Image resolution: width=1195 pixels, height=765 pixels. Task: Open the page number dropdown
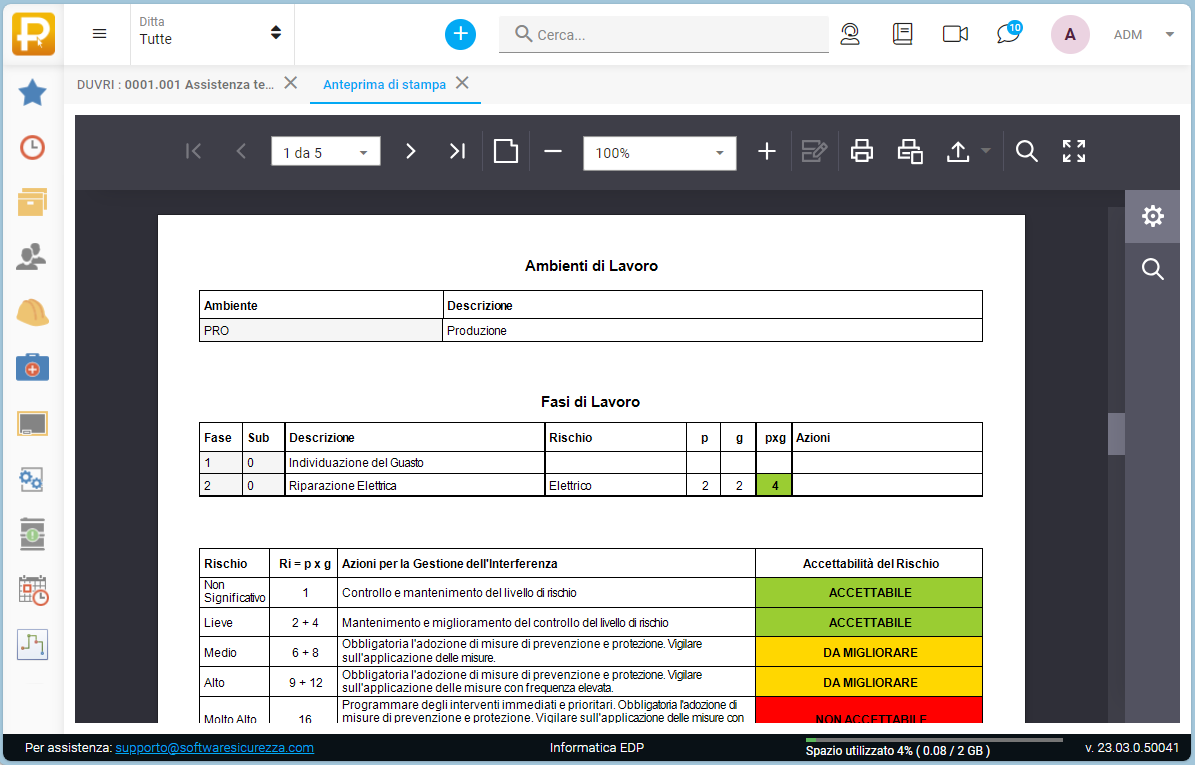[325, 153]
